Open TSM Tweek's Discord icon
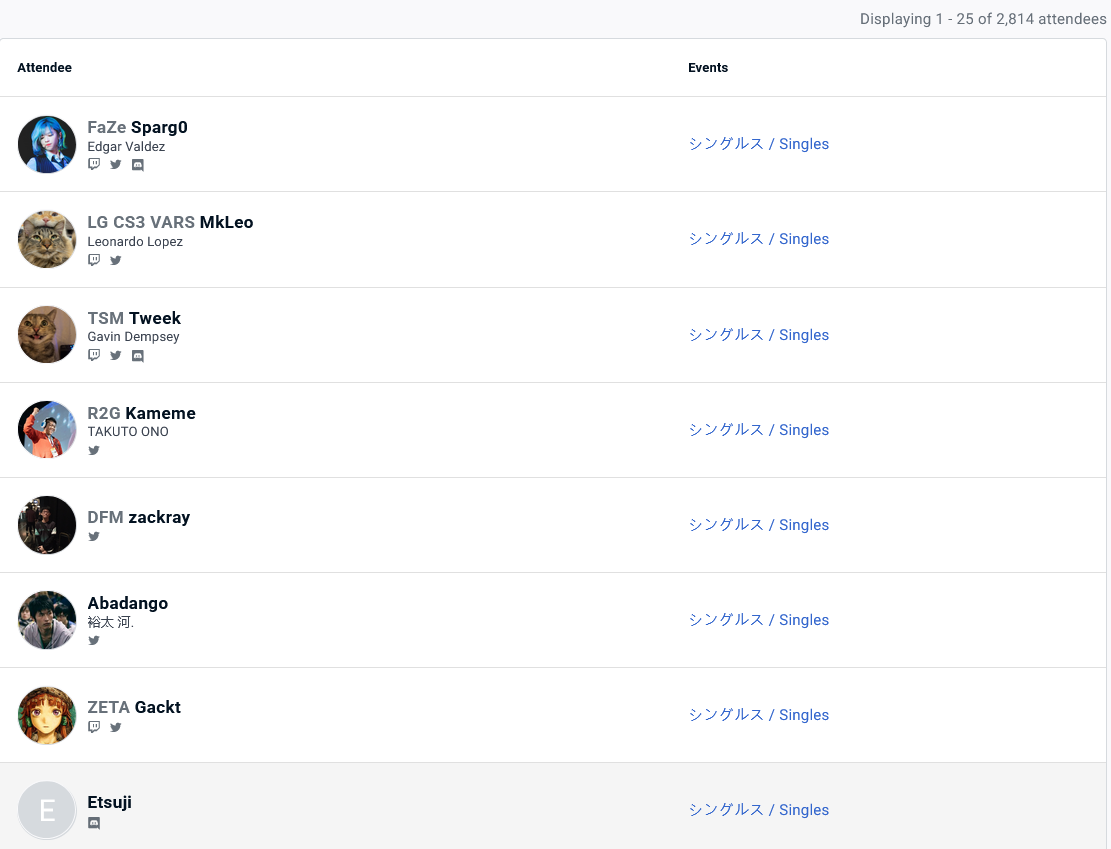This screenshot has width=1111, height=849. 137,356
